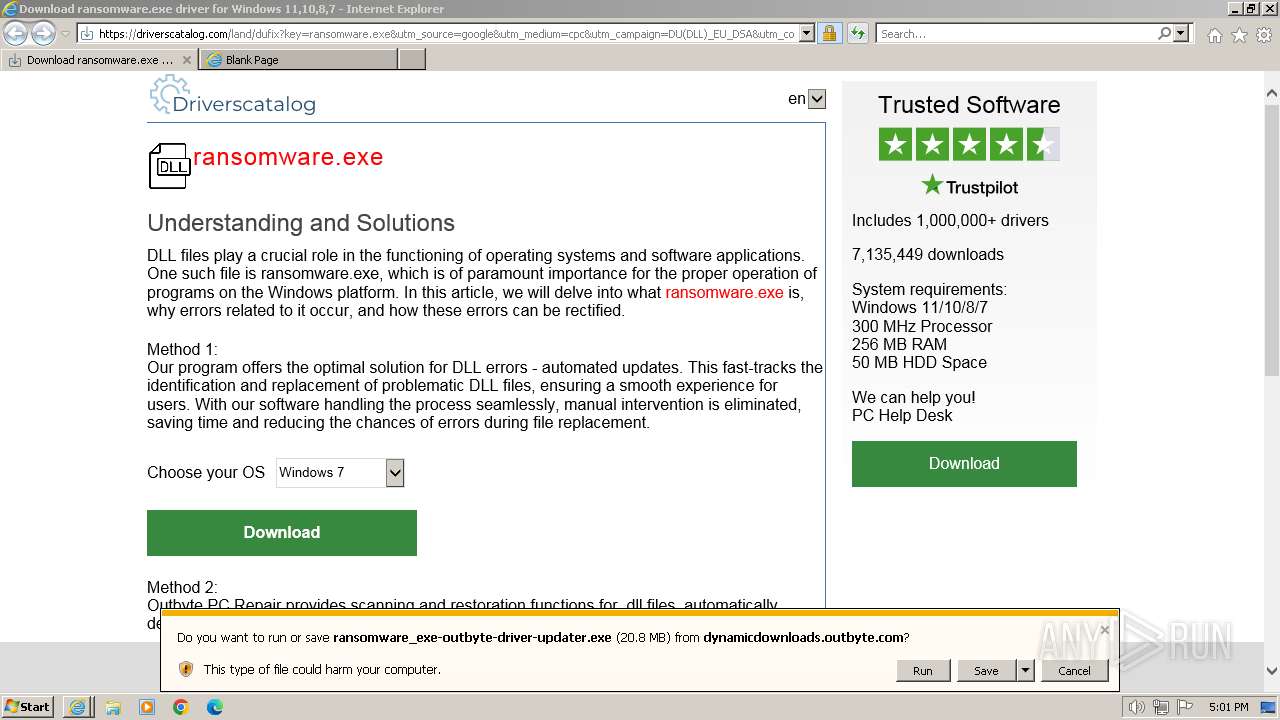Screen dimensions: 1280x720
Task: Click the Trusted Software heading
Action: (x=969, y=105)
